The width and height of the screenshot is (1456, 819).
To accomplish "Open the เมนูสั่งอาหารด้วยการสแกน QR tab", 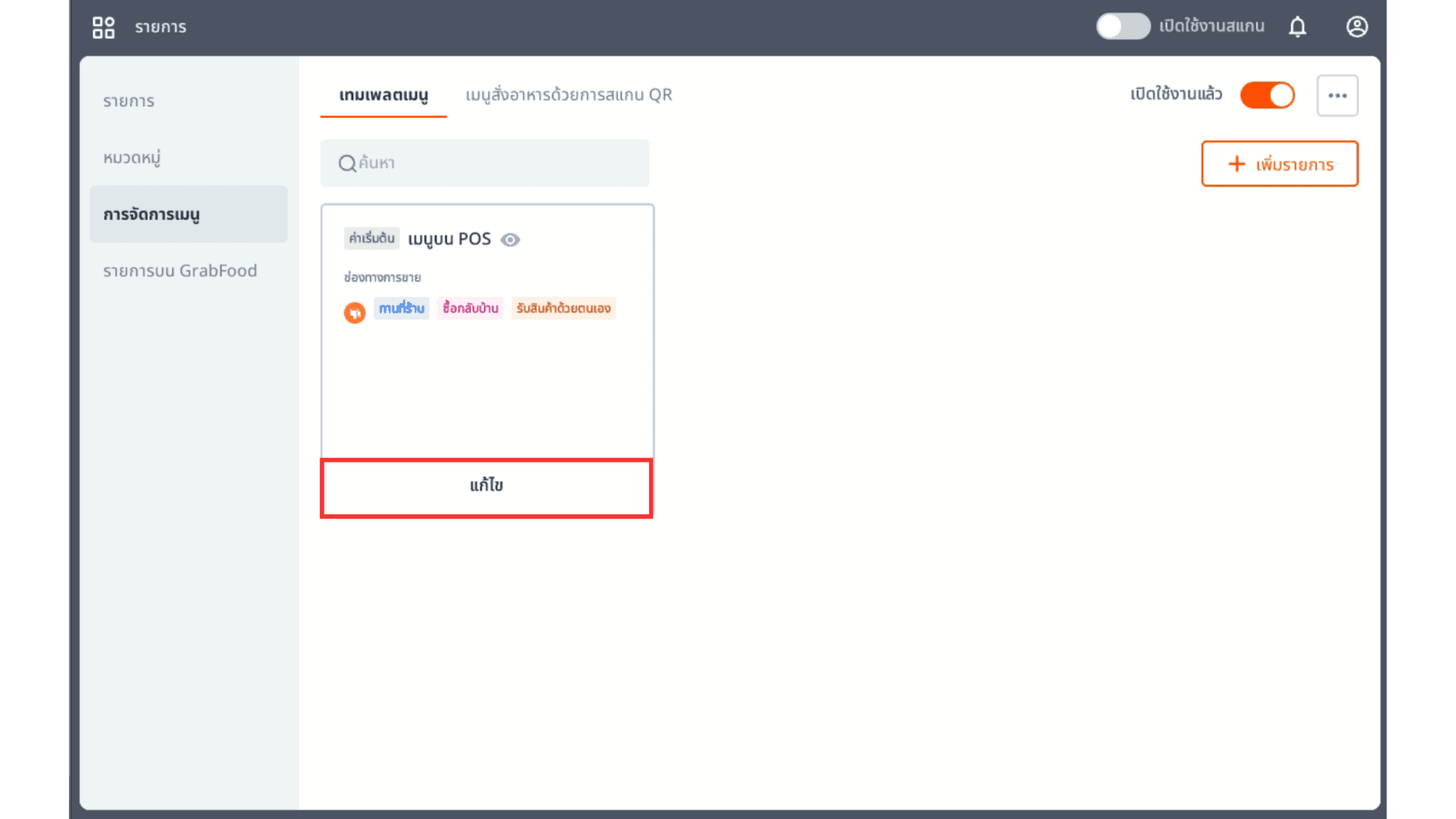I will point(569,96).
